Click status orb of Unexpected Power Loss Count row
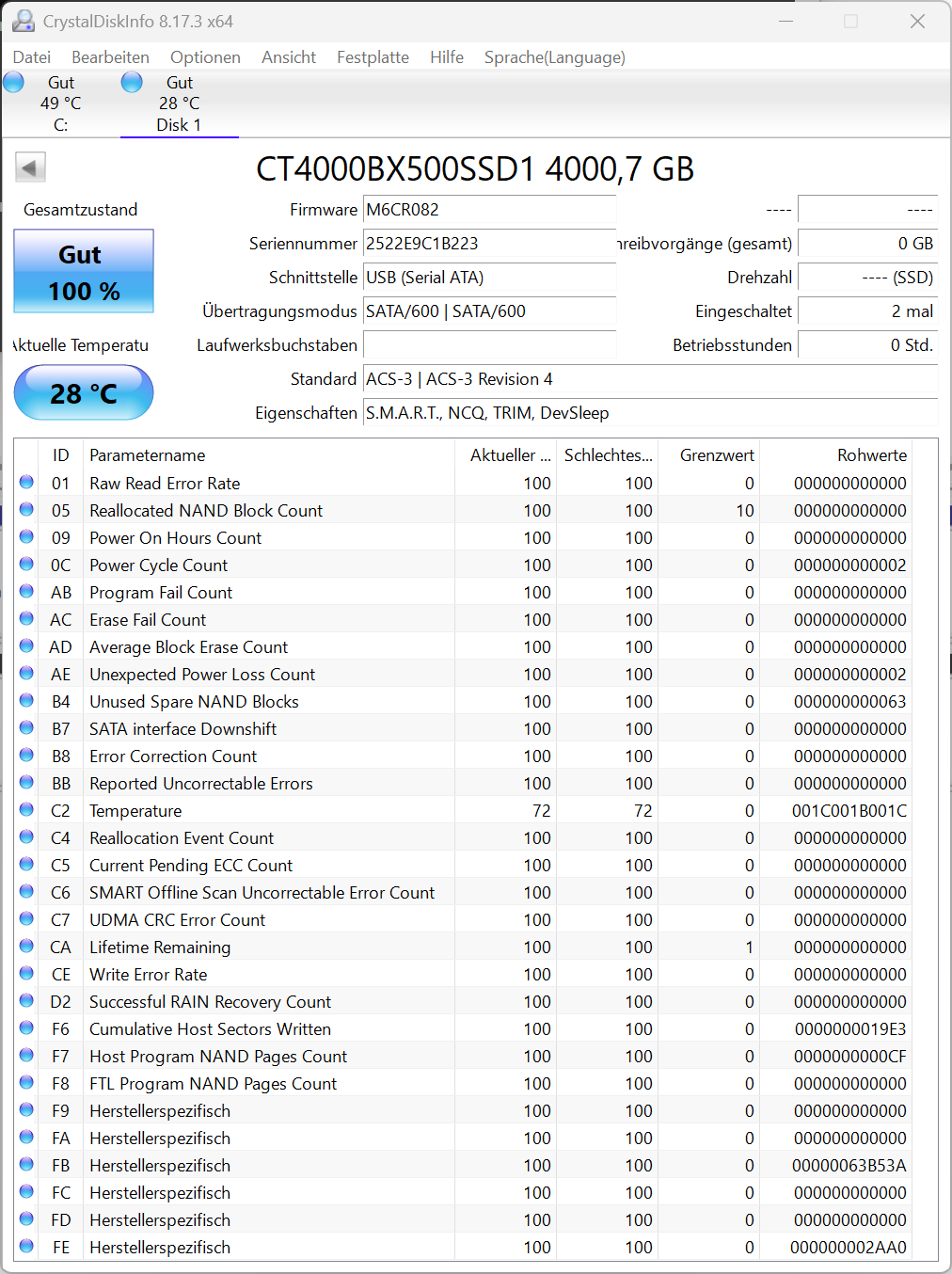Screen dimensions: 952x1274 coord(26,673)
